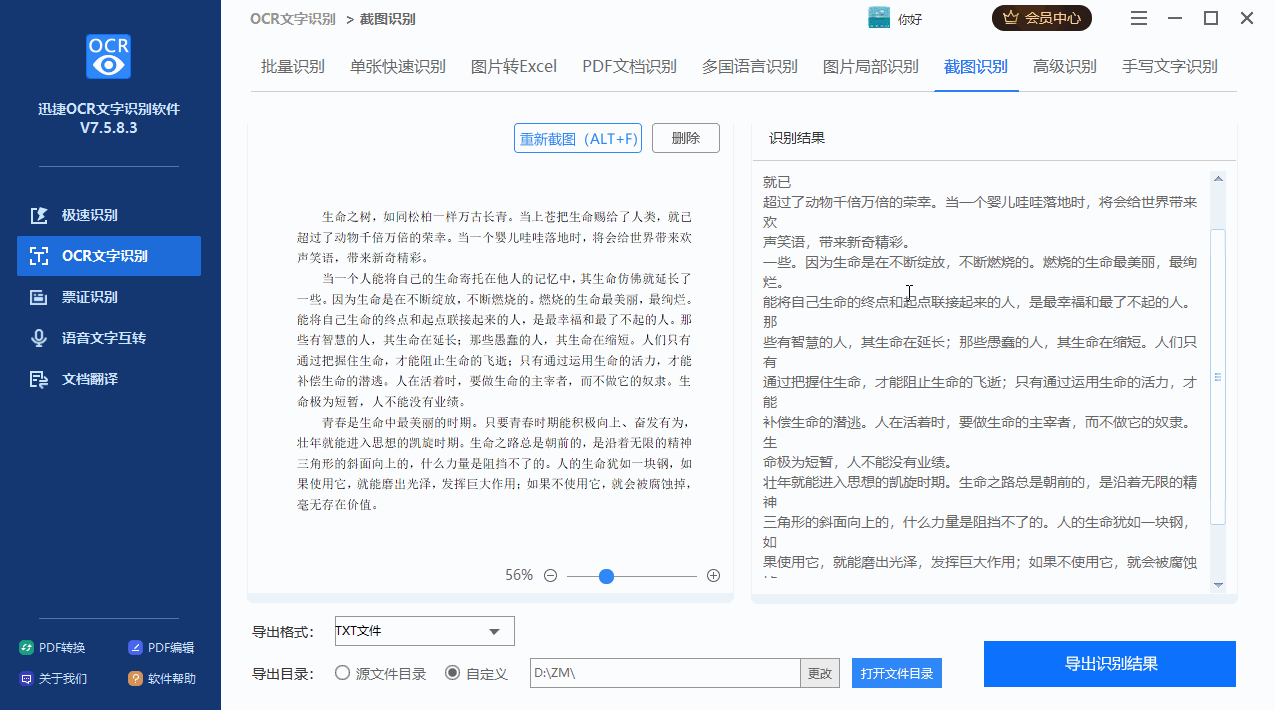Screen dimensions: 1275x710
Task: Click the zoom slider handle
Action: (606, 576)
